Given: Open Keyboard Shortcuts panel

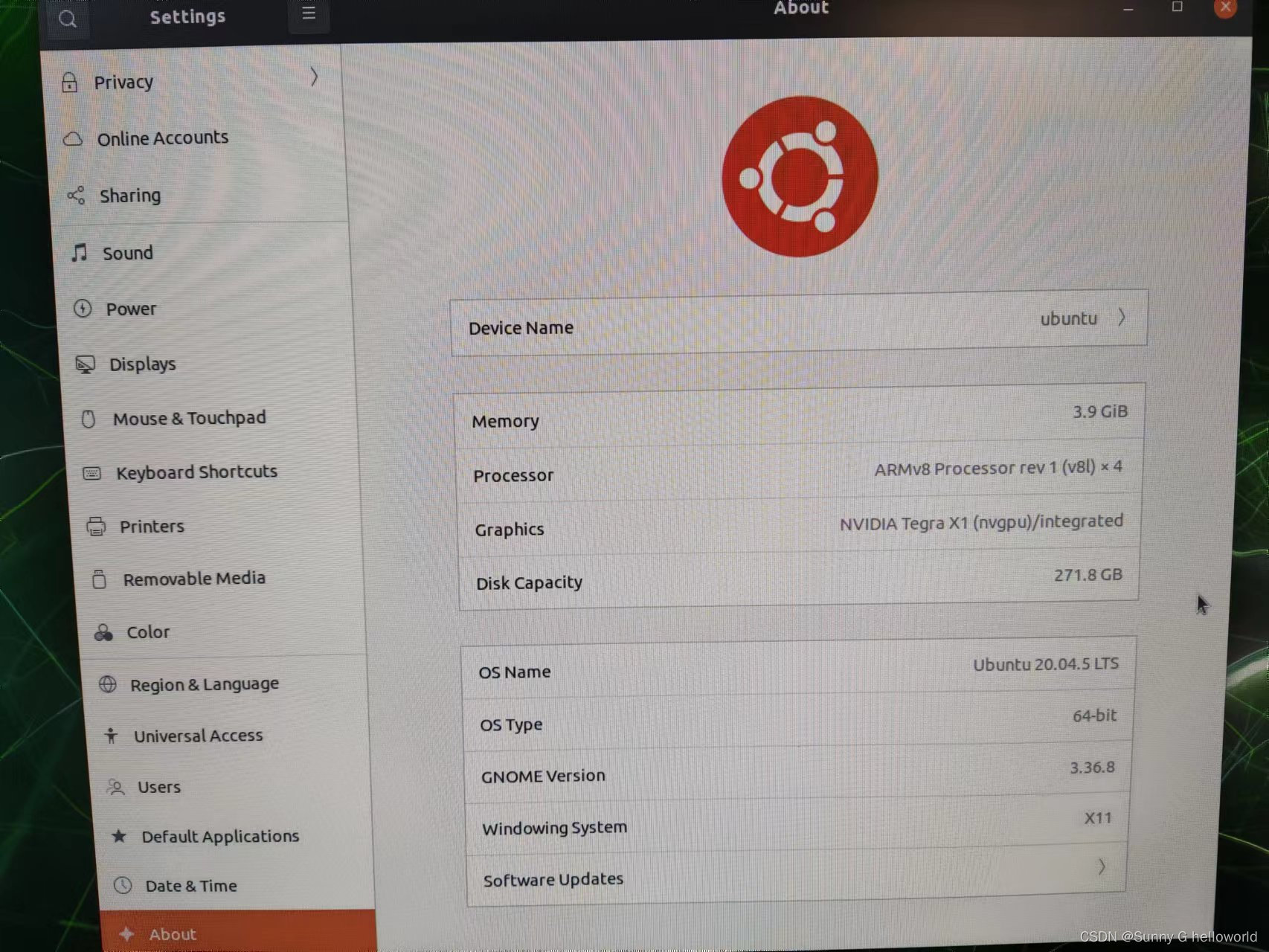Looking at the screenshot, I should [x=214, y=472].
